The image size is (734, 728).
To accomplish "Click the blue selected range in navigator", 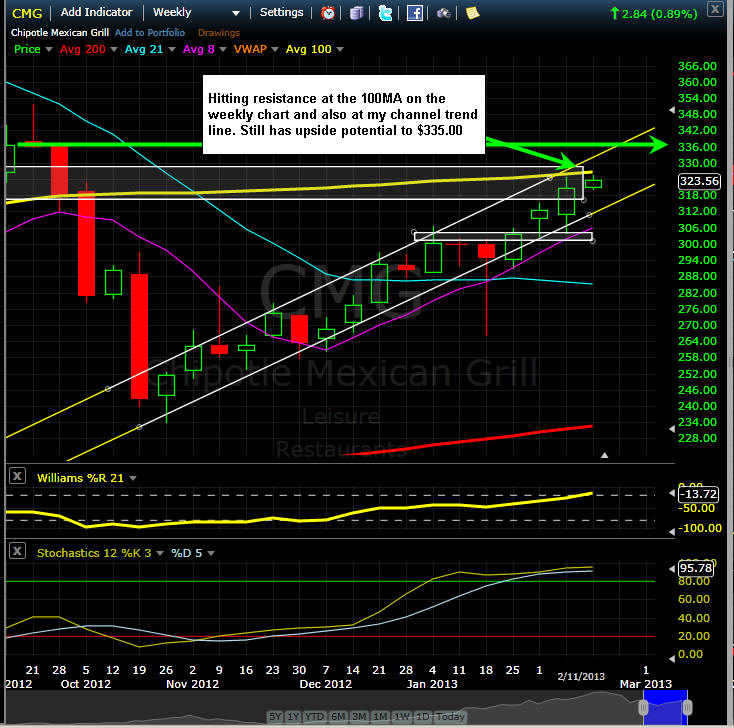I will coord(665,707).
